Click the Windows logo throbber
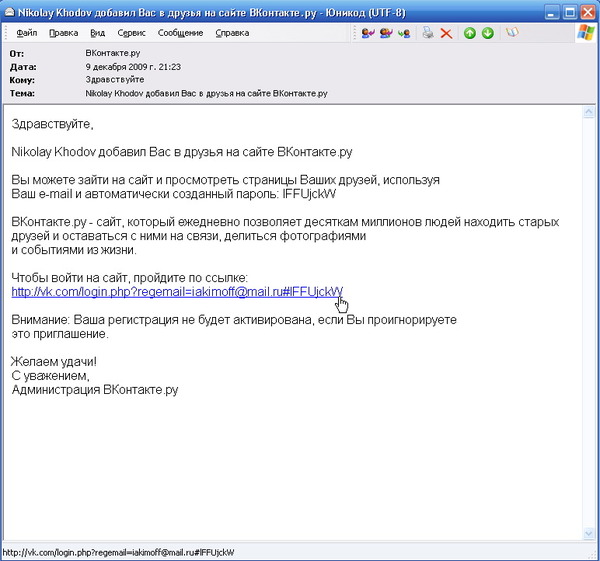Screen dimensions: 600x561 [586, 33]
